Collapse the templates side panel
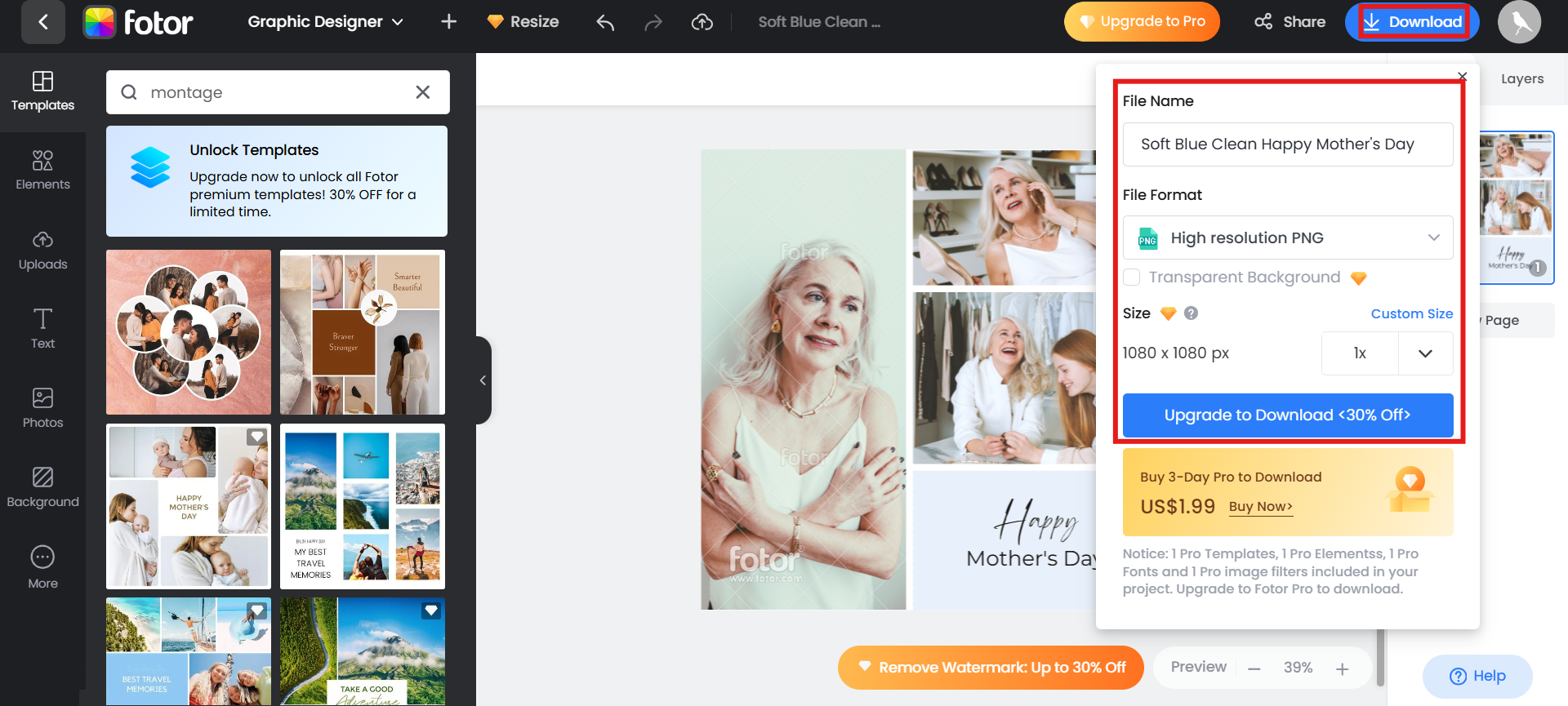Viewport: 1568px width, 706px height. [483, 380]
